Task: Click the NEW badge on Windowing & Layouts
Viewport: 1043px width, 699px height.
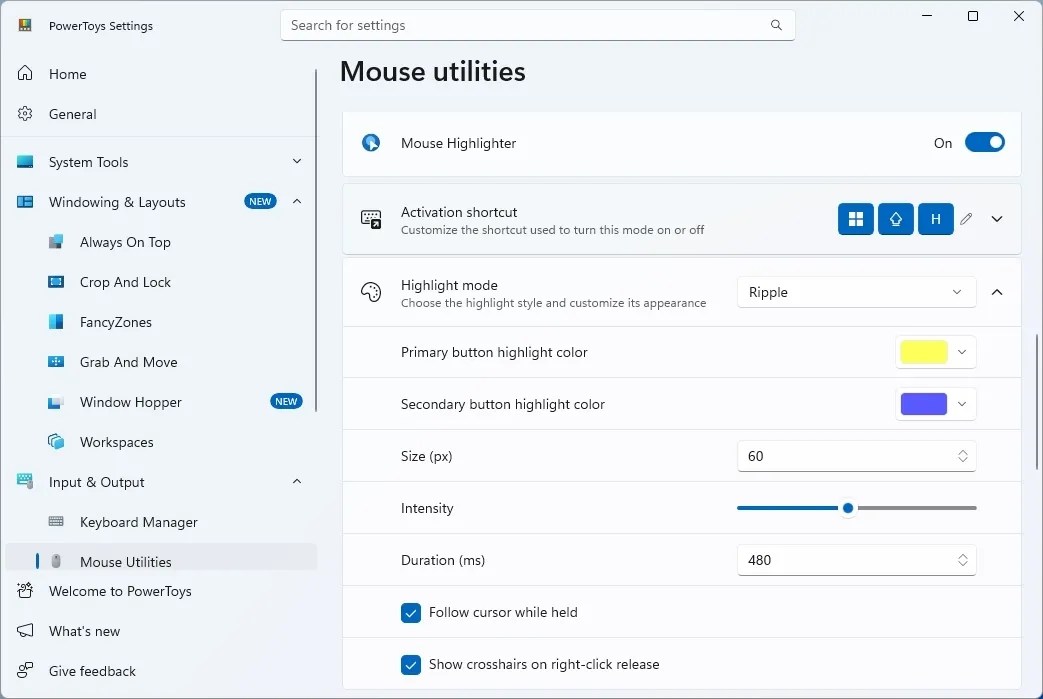Action: coord(260,202)
